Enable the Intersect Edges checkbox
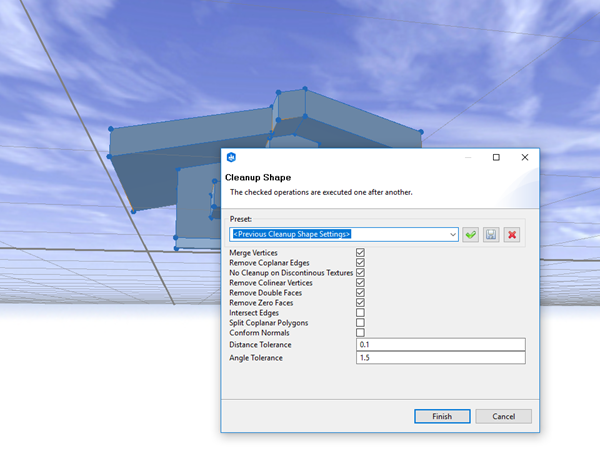Image resolution: width=600 pixels, height=470 pixels. click(361, 313)
